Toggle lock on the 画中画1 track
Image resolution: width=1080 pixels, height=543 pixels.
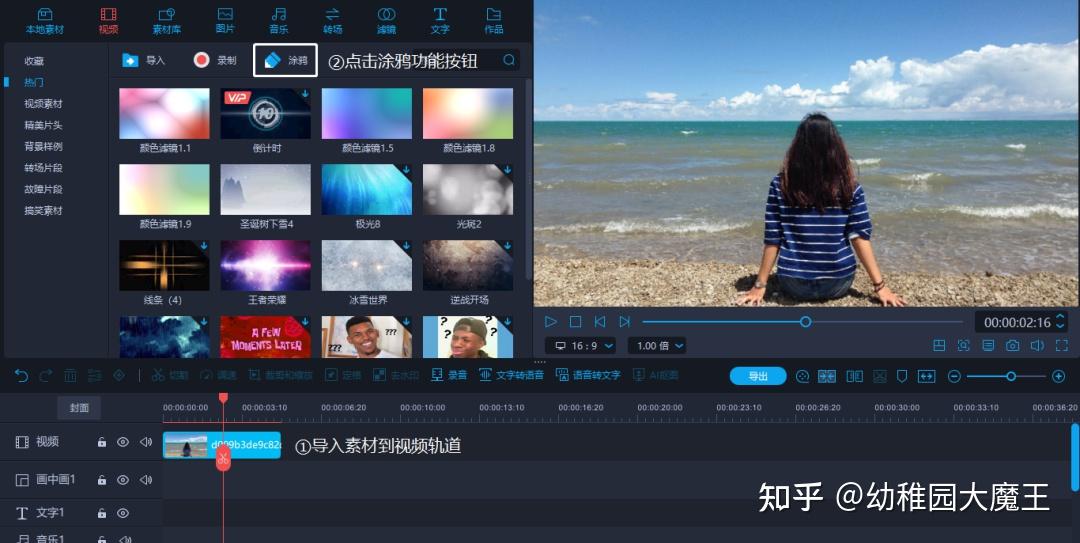pyautogui.click(x=102, y=480)
